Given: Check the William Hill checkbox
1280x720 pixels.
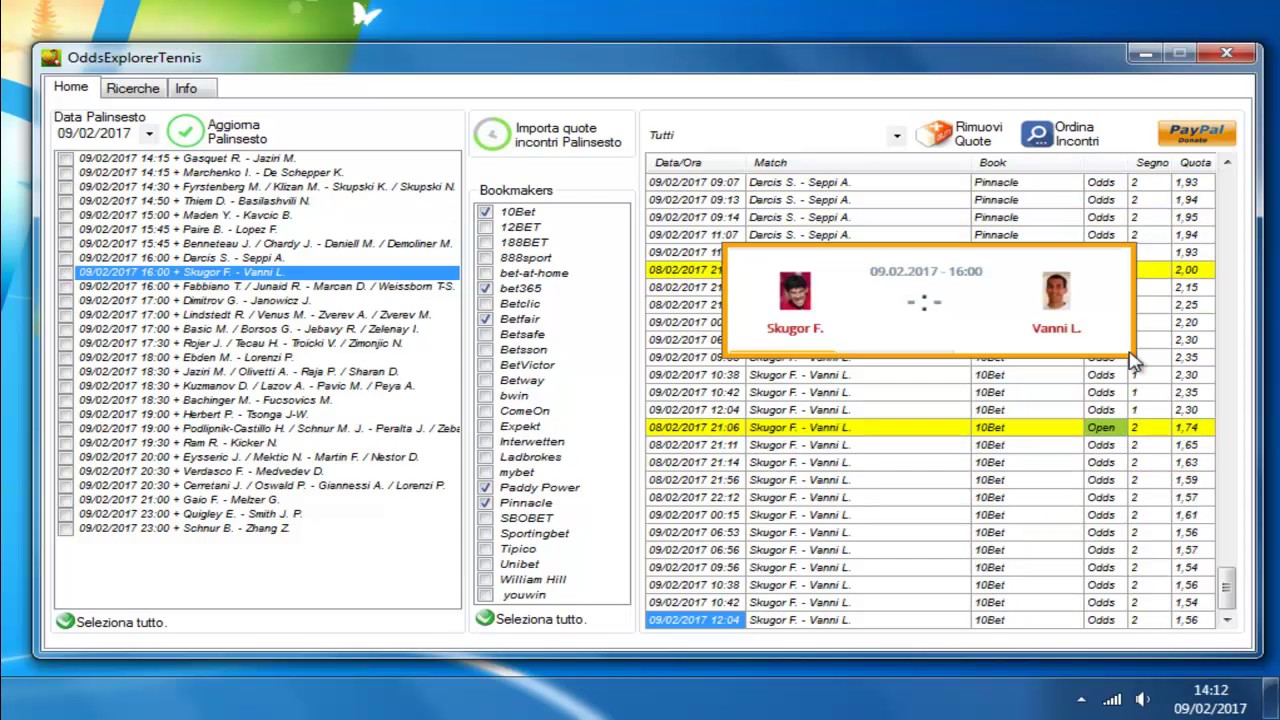Looking at the screenshot, I should [485, 579].
